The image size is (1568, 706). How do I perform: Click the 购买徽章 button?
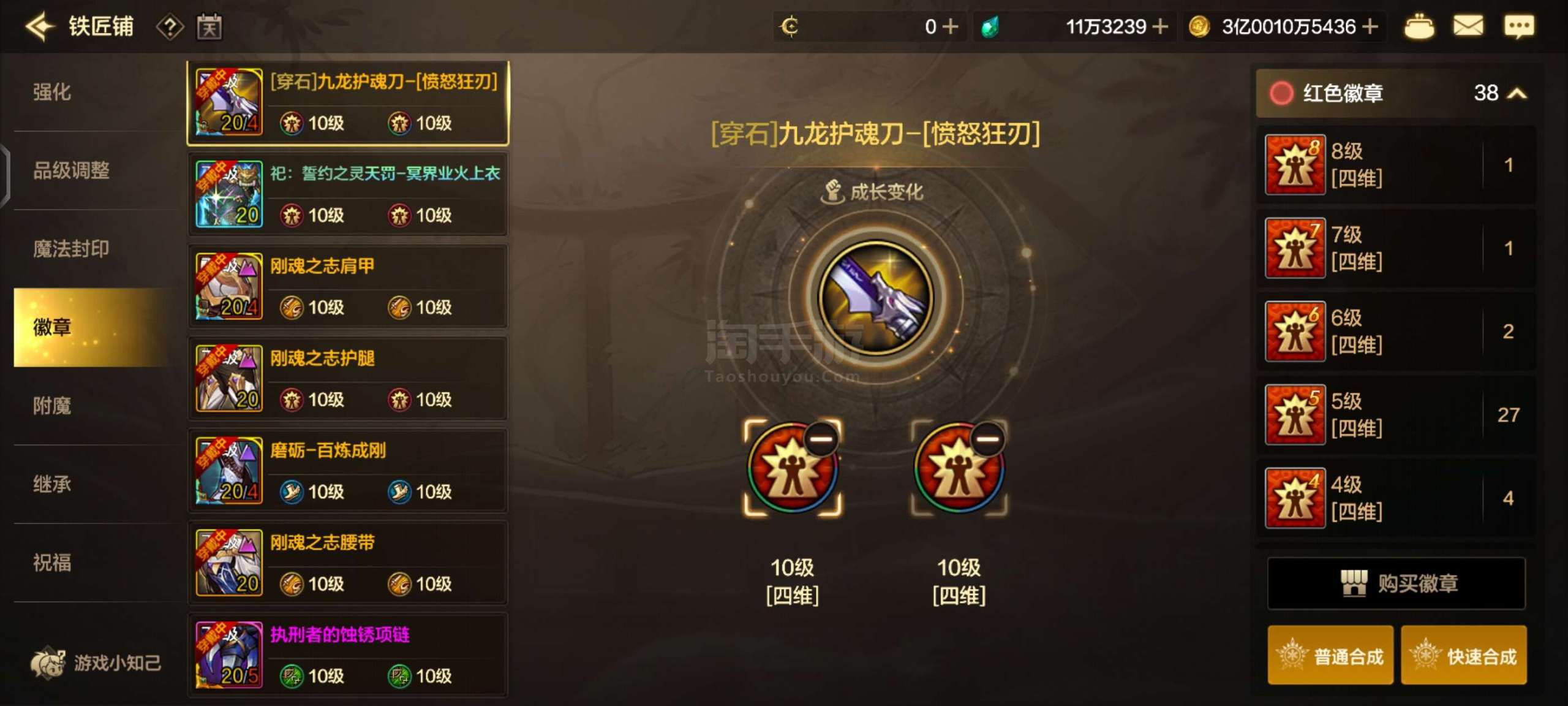click(1396, 583)
